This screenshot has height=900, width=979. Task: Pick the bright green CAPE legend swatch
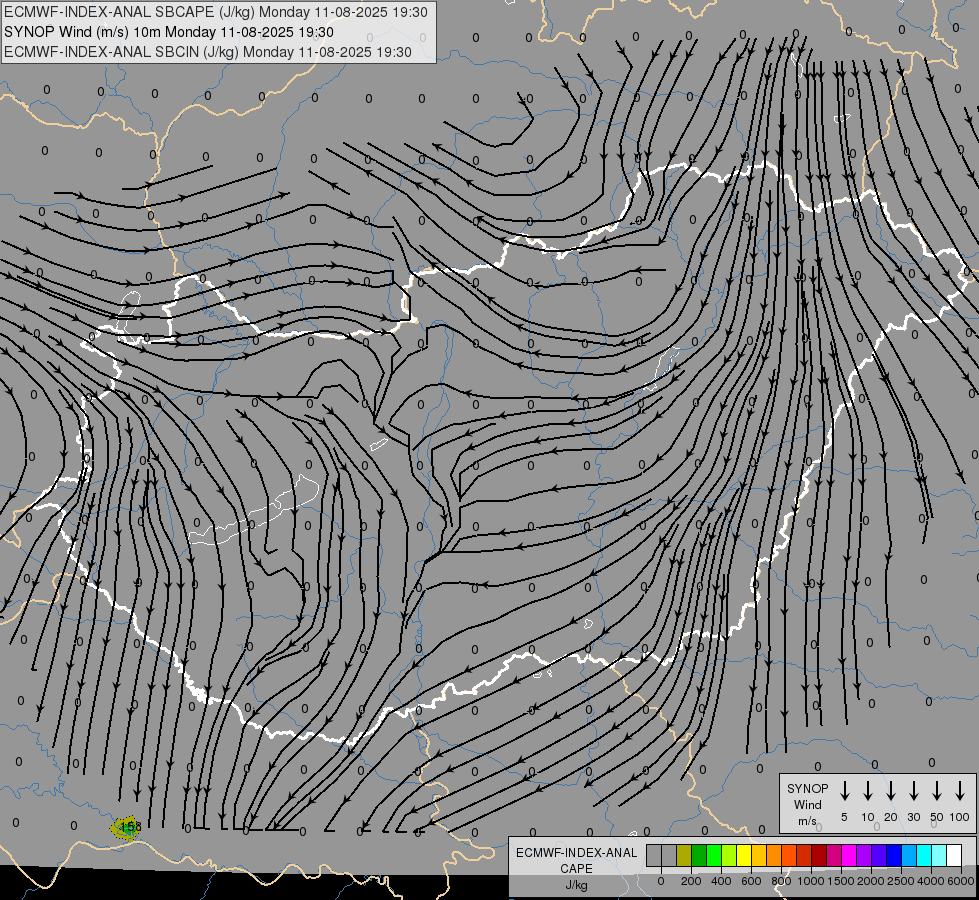click(x=714, y=855)
